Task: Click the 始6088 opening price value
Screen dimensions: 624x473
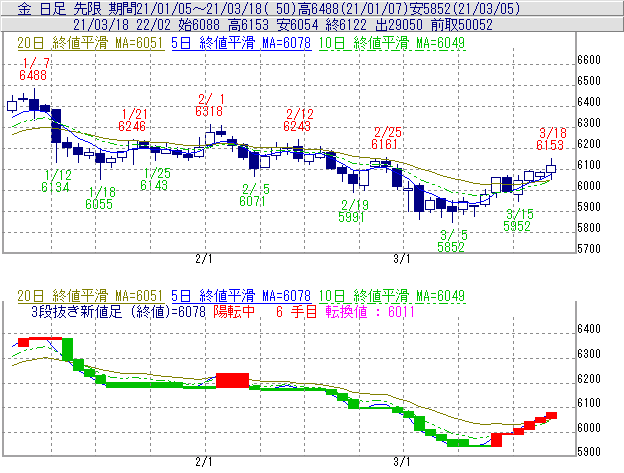Action: (199, 25)
